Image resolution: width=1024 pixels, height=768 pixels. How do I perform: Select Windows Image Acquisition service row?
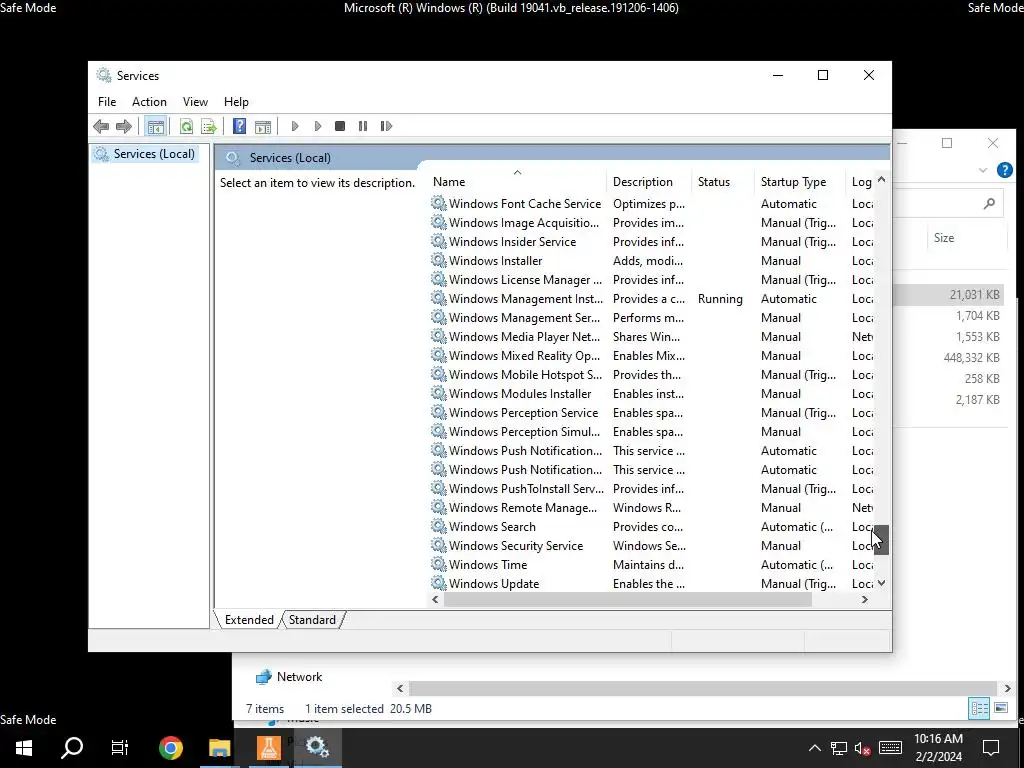pos(652,223)
